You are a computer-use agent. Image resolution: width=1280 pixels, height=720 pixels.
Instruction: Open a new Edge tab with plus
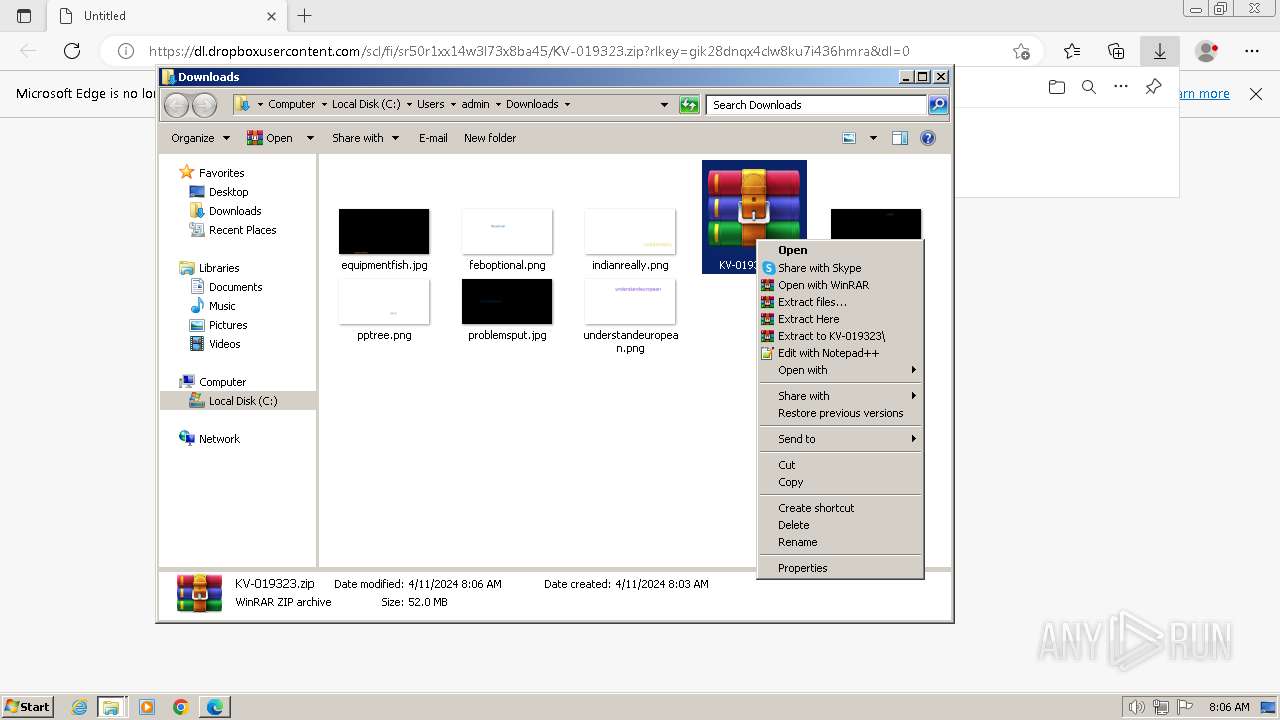coord(305,15)
